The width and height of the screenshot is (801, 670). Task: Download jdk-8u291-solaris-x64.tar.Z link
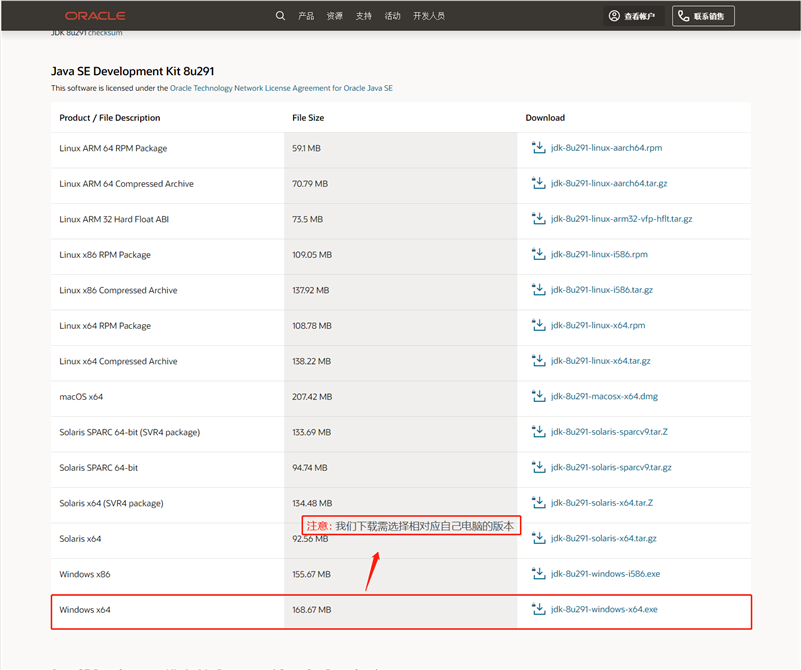[602, 502]
